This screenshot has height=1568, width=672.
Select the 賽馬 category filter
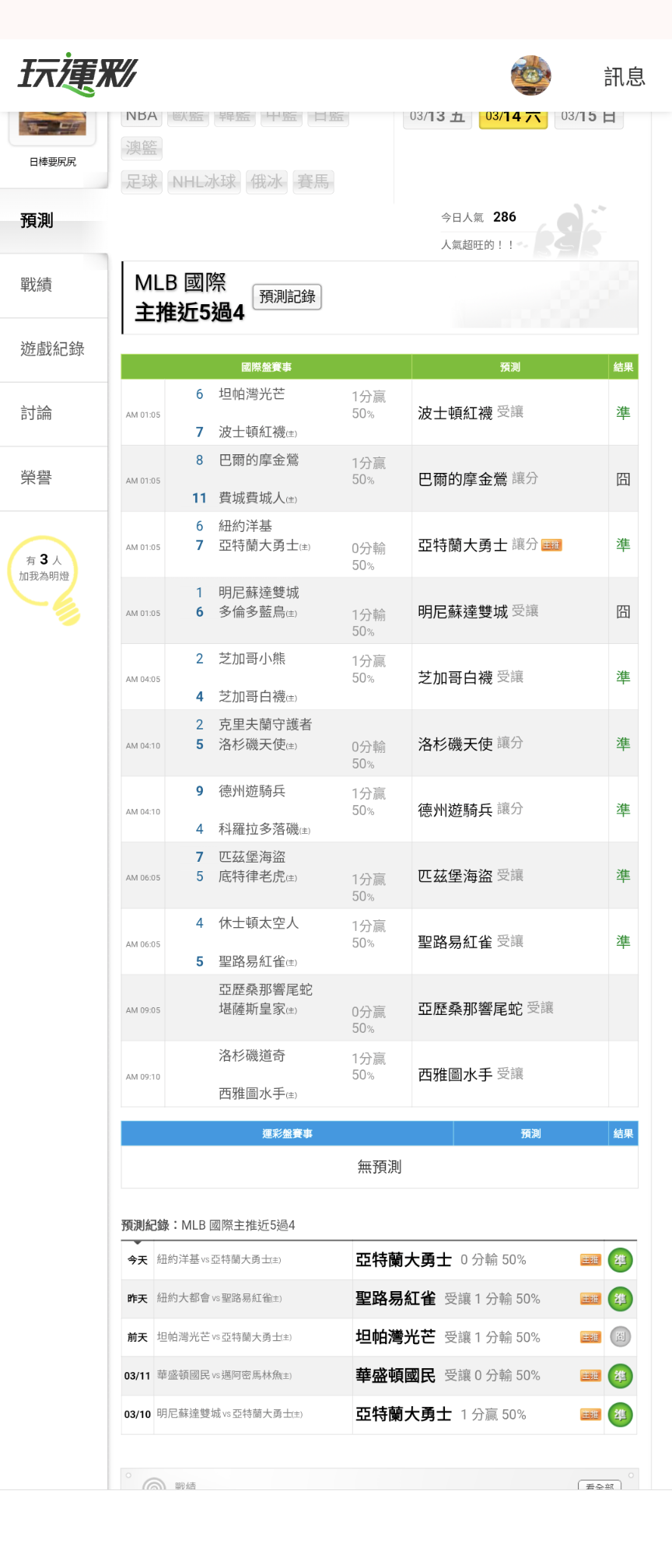313,182
